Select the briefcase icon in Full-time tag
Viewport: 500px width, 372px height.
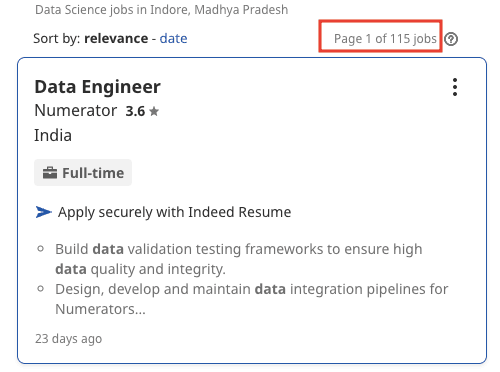point(50,173)
